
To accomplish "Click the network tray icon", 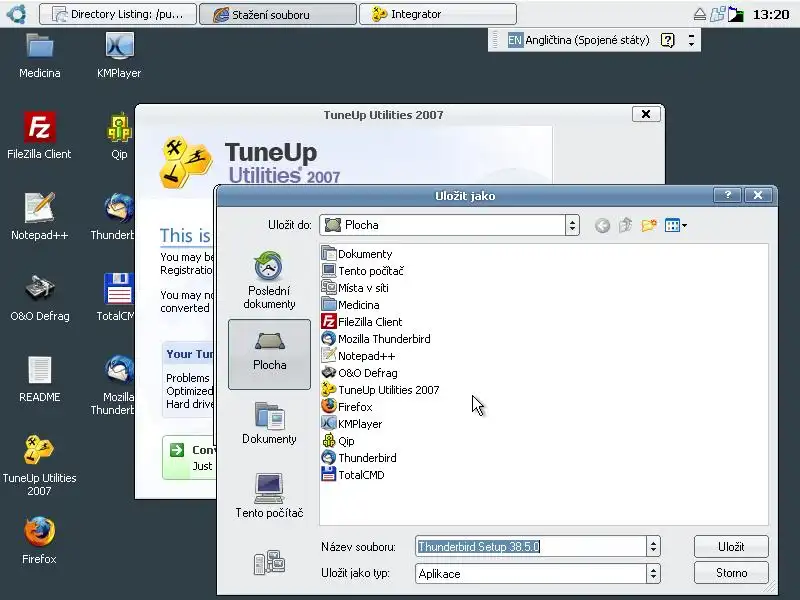I will 717,14.
